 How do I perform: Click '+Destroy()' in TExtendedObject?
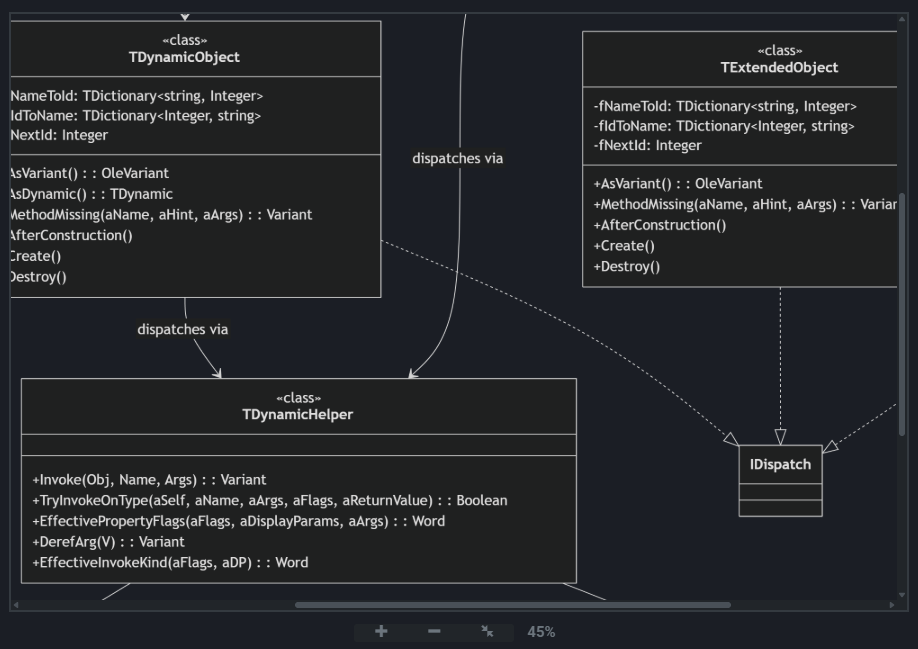coord(626,267)
